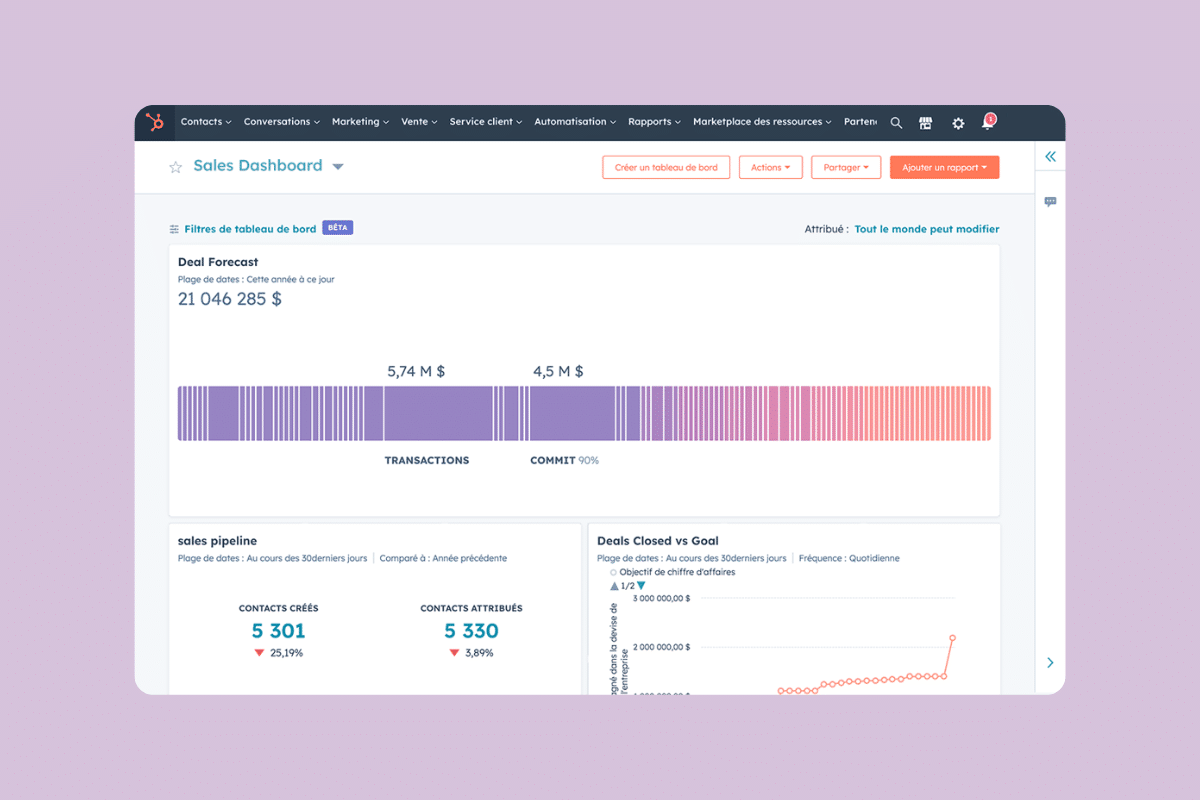Click the Tout le monde peut modifier link

(927, 228)
